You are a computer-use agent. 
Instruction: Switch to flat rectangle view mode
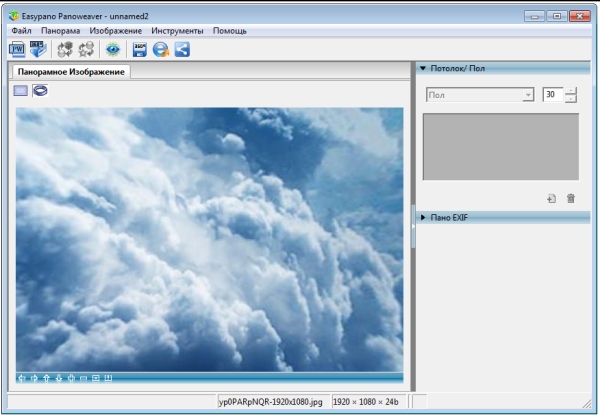pyautogui.click(x=21, y=91)
